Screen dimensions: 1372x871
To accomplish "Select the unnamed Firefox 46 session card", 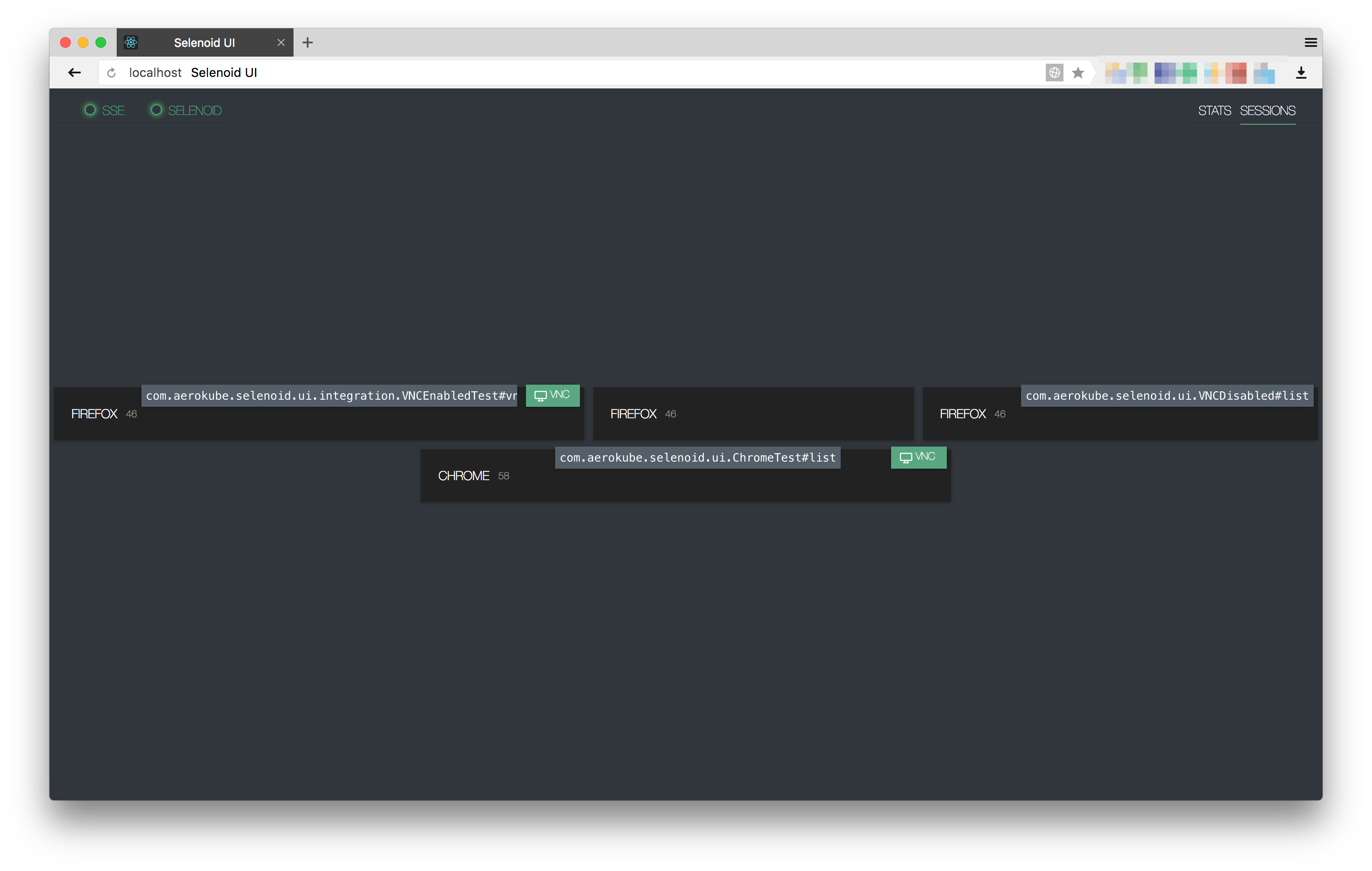I will (x=753, y=414).
